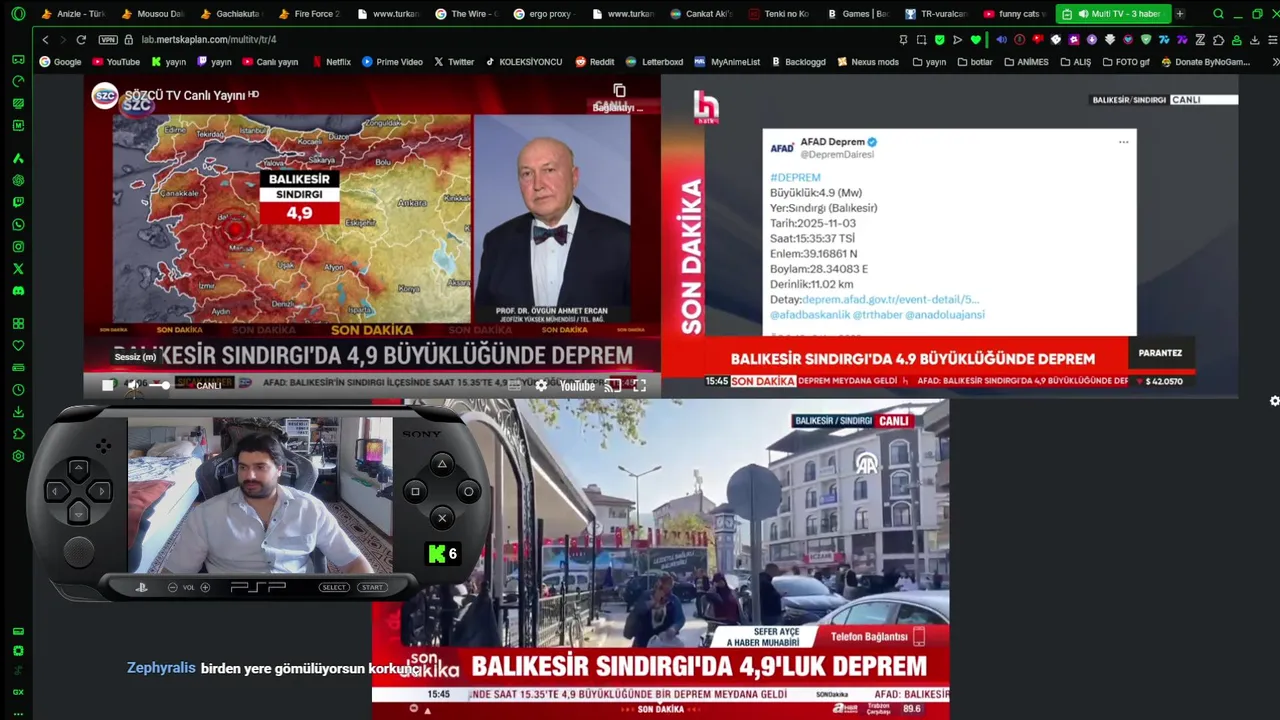
Task: Open MyAnimeList bookmark
Action: click(728, 62)
